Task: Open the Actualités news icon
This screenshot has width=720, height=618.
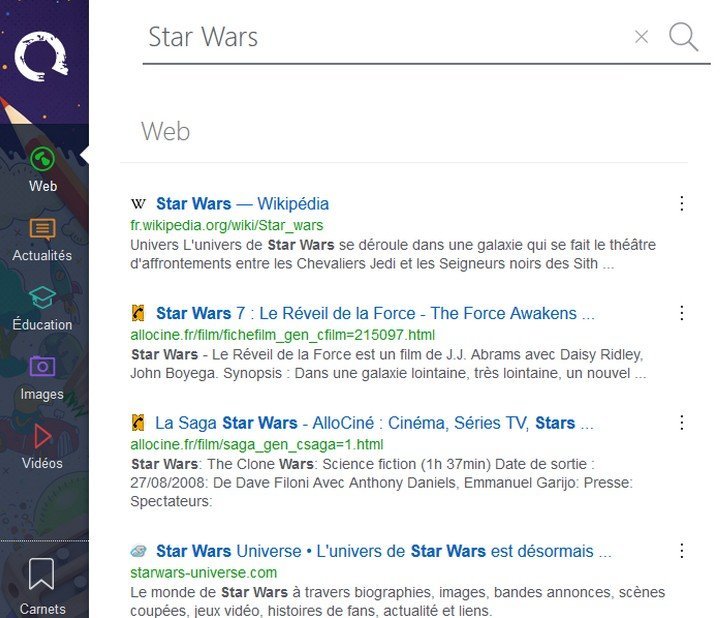Action: tap(43, 229)
